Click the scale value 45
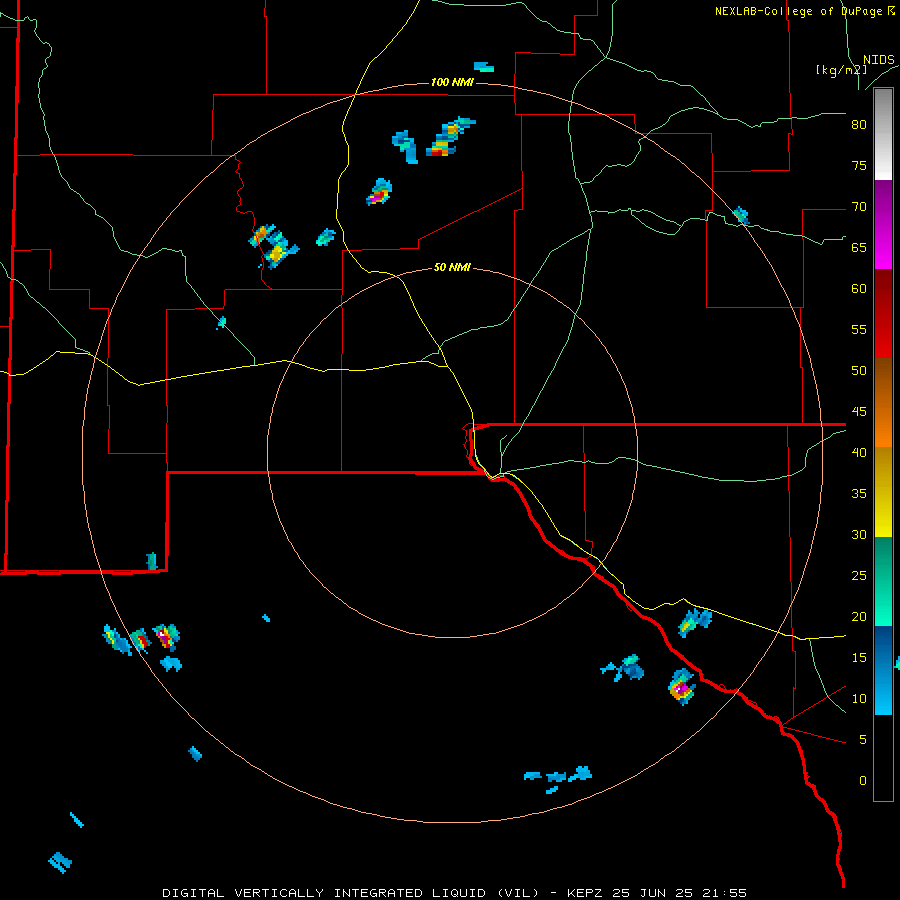Viewport: 900px width, 900px height. 859,412
